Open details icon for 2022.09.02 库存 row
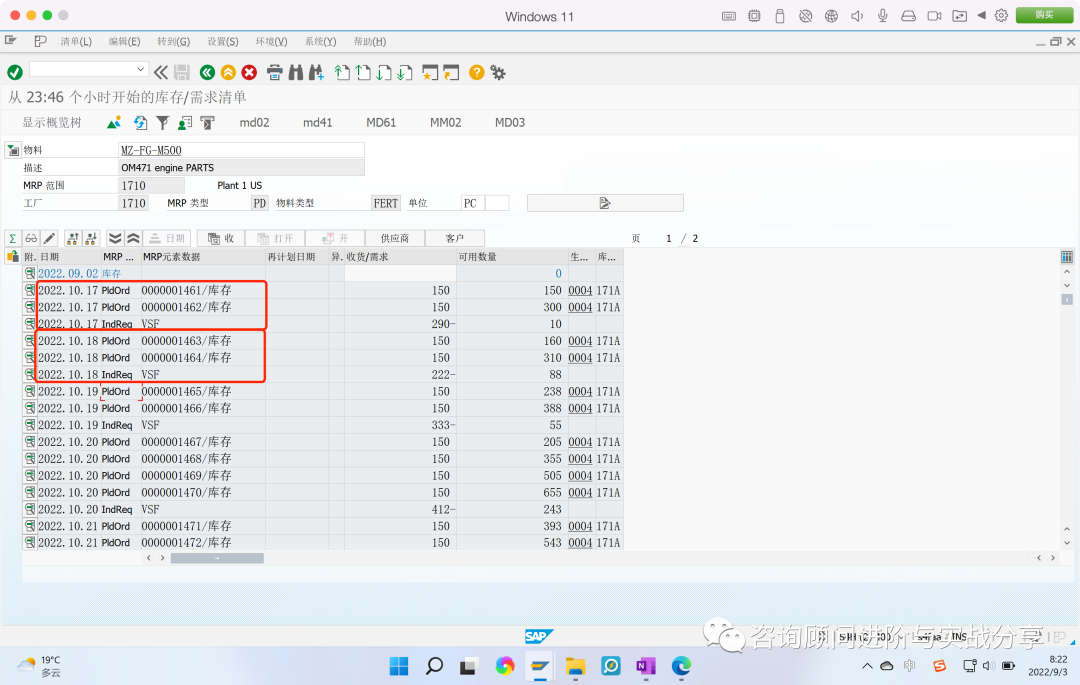Image resolution: width=1080 pixels, height=685 pixels. coord(30,273)
